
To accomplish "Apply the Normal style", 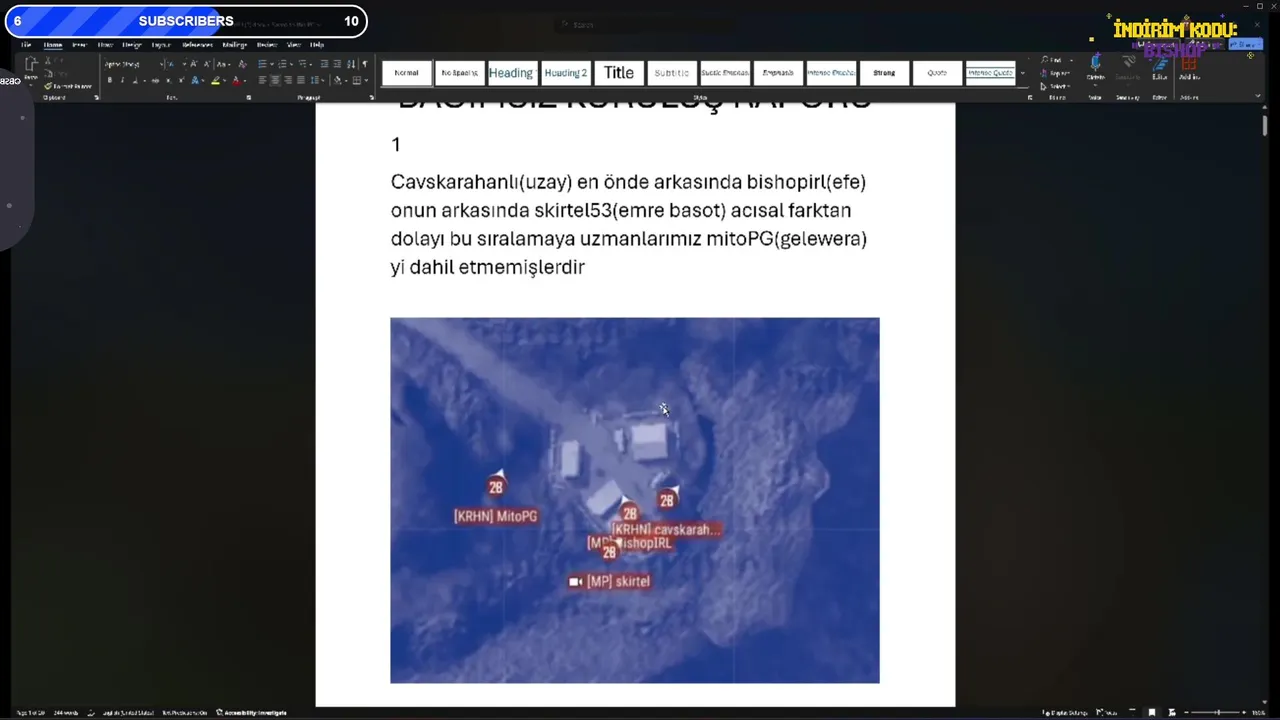I will click(x=406, y=73).
